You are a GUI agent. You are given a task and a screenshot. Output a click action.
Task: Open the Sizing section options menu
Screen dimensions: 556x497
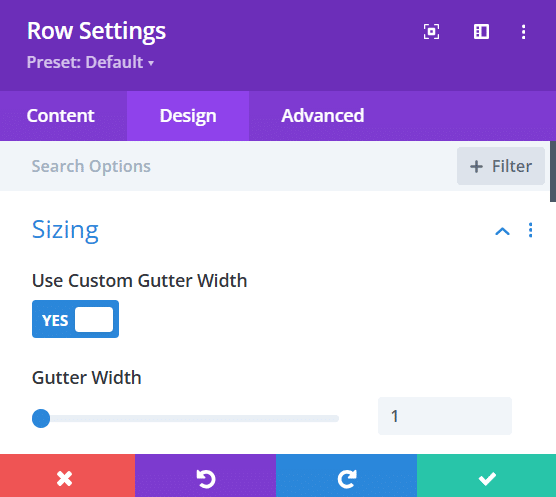pyautogui.click(x=530, y=230)
